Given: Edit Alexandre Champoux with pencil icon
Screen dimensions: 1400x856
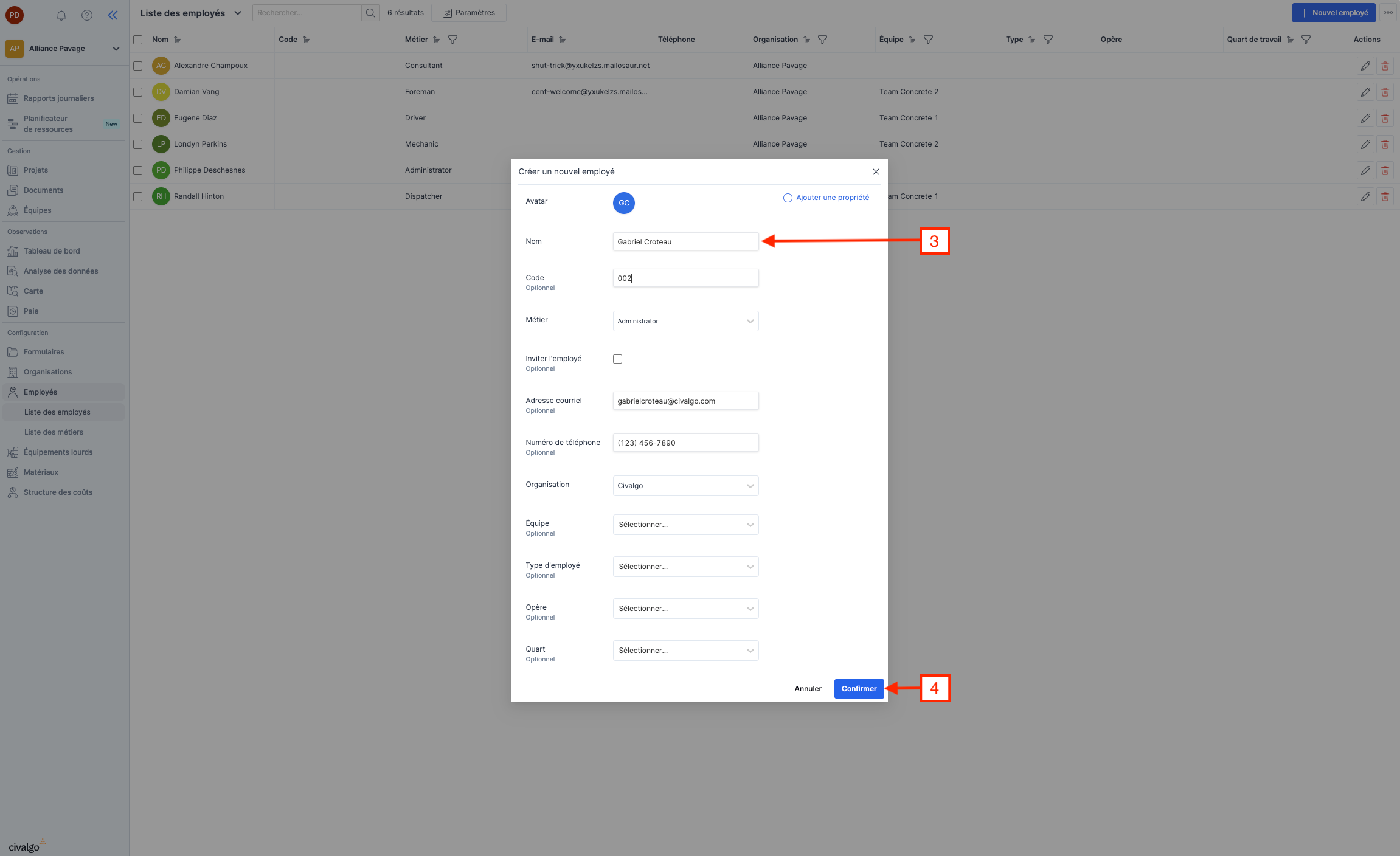Looking at the screenshot, I should click(1365, 66).
